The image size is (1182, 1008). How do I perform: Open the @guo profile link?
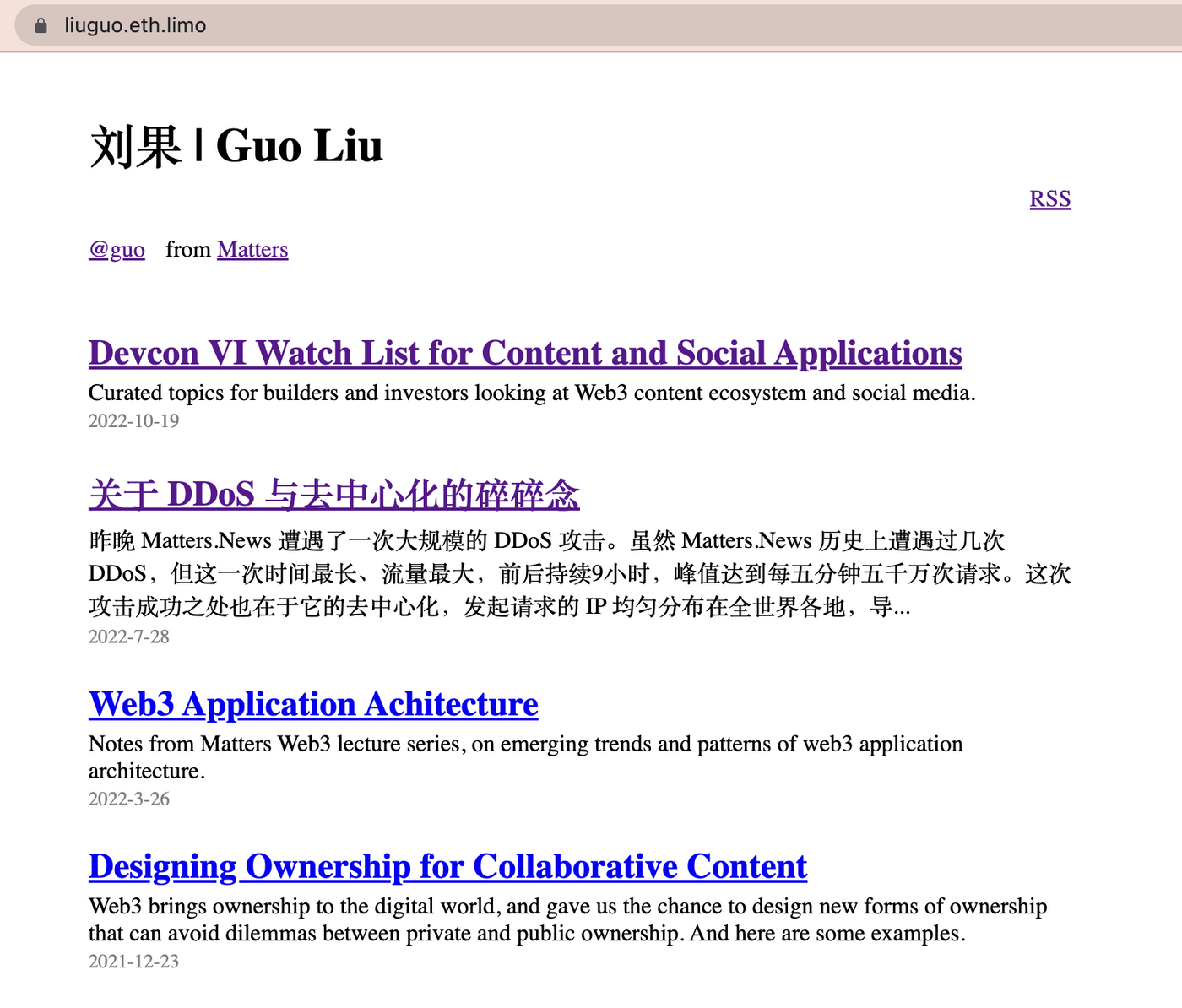pos(117,250)
